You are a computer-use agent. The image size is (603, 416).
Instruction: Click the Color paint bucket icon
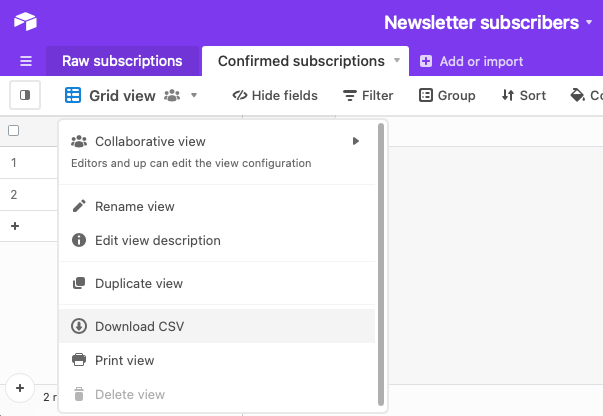577,96
